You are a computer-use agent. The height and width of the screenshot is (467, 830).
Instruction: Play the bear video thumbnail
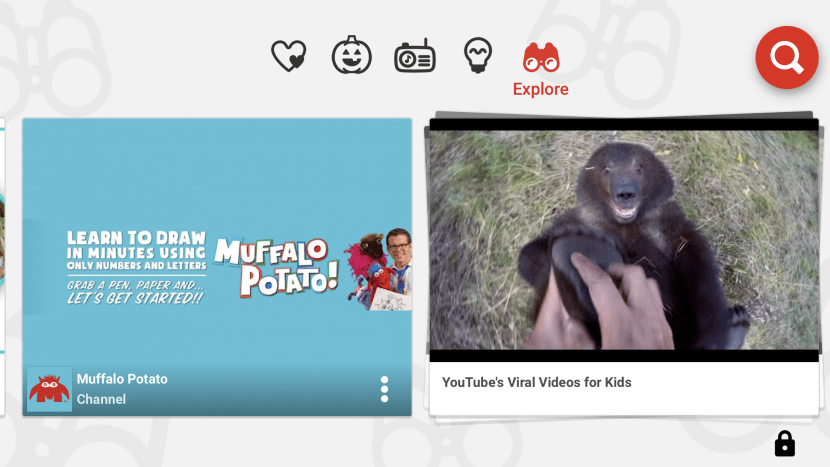point(624,240)
